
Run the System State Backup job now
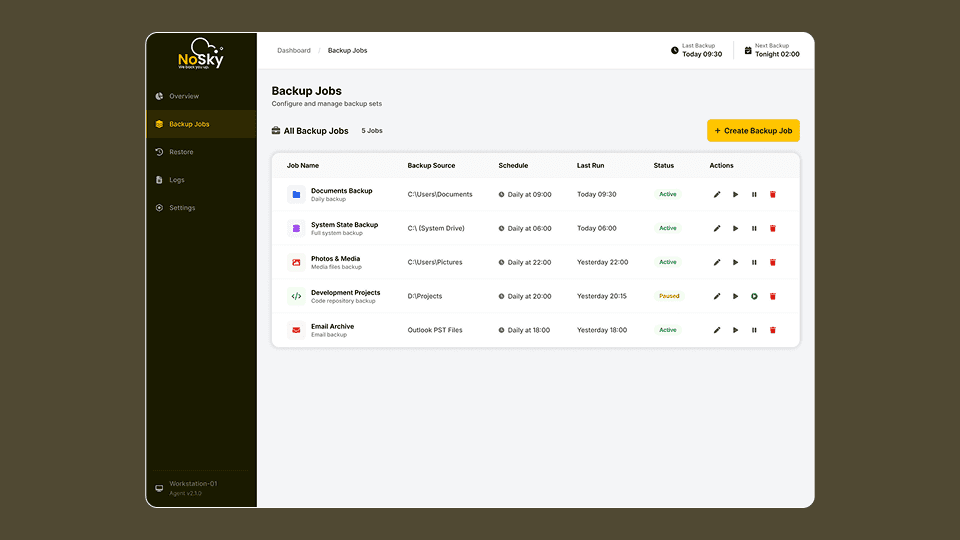tap(736, 229)
